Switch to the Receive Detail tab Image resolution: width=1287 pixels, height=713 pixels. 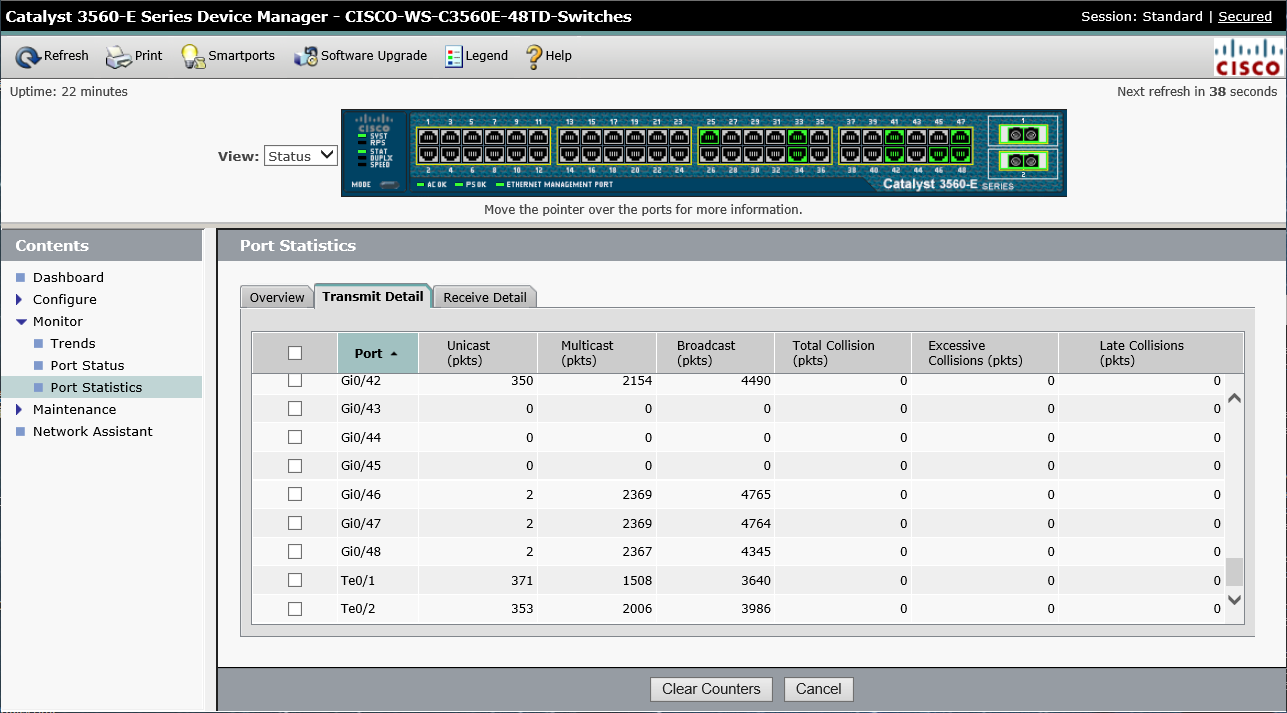(484, 297)
